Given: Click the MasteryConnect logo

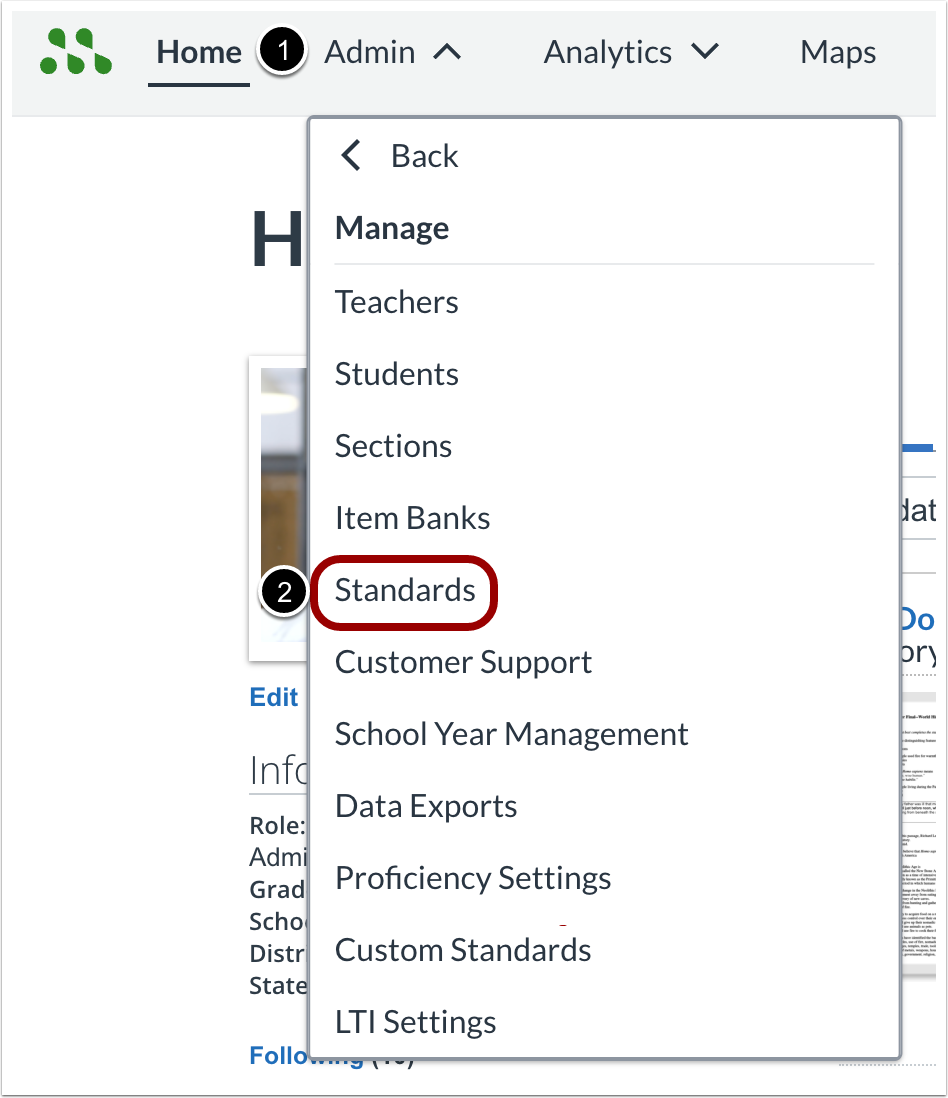Looking at the screenshot, I should click(x=75, y=52).
